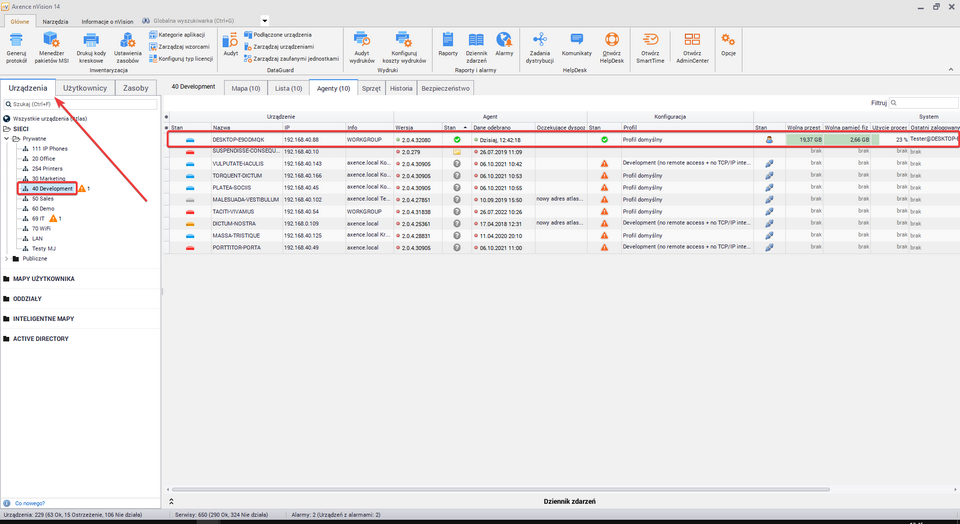This screenshot has height=524, width=960.
Task: Switch to the Użytkownicy tab
Action: (84, 88)
